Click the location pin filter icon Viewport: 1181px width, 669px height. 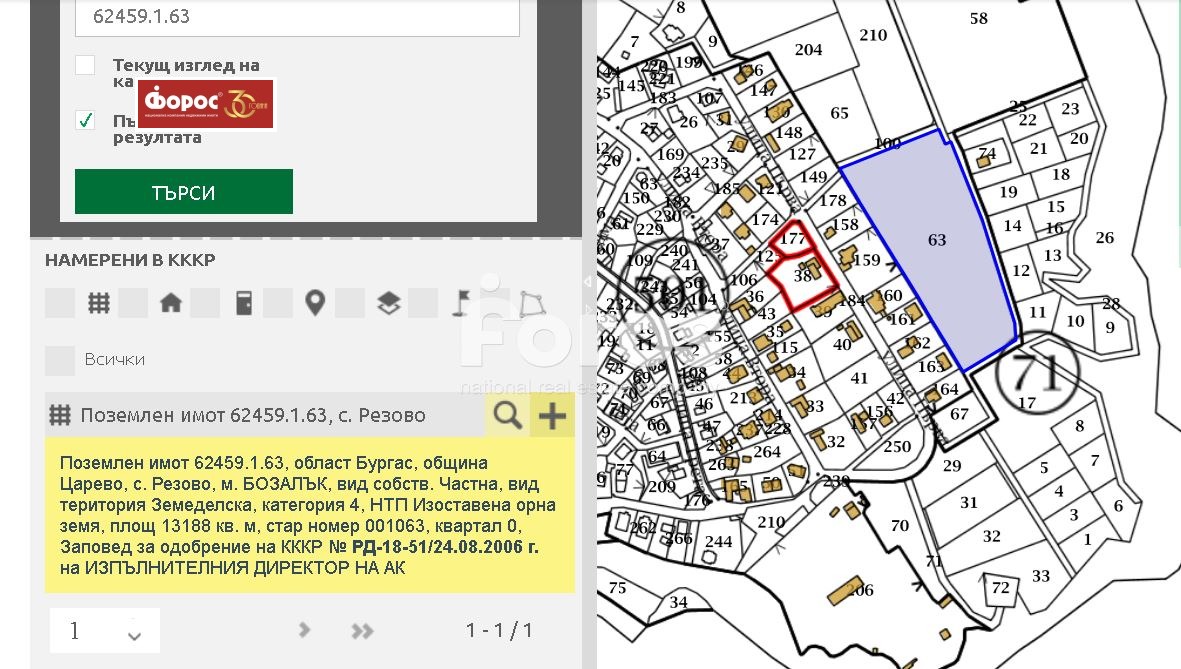(315, 303)
